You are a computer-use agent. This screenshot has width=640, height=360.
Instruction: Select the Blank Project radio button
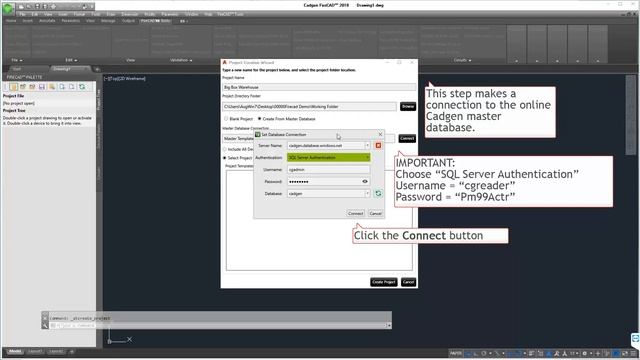226,119
